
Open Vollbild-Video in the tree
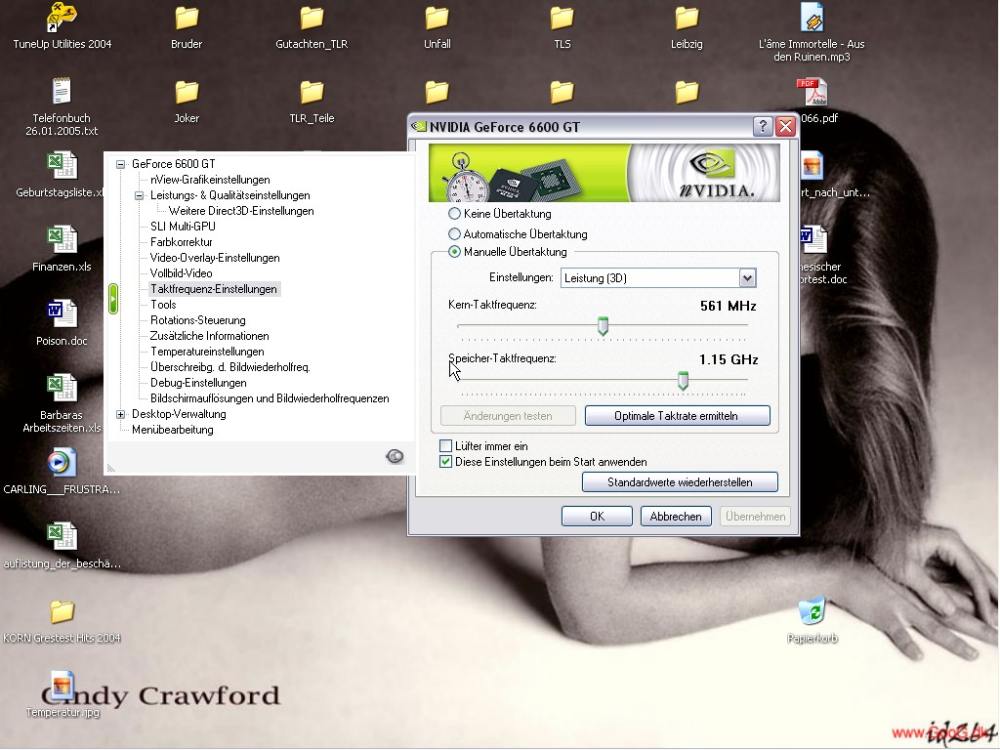(181, 274)
